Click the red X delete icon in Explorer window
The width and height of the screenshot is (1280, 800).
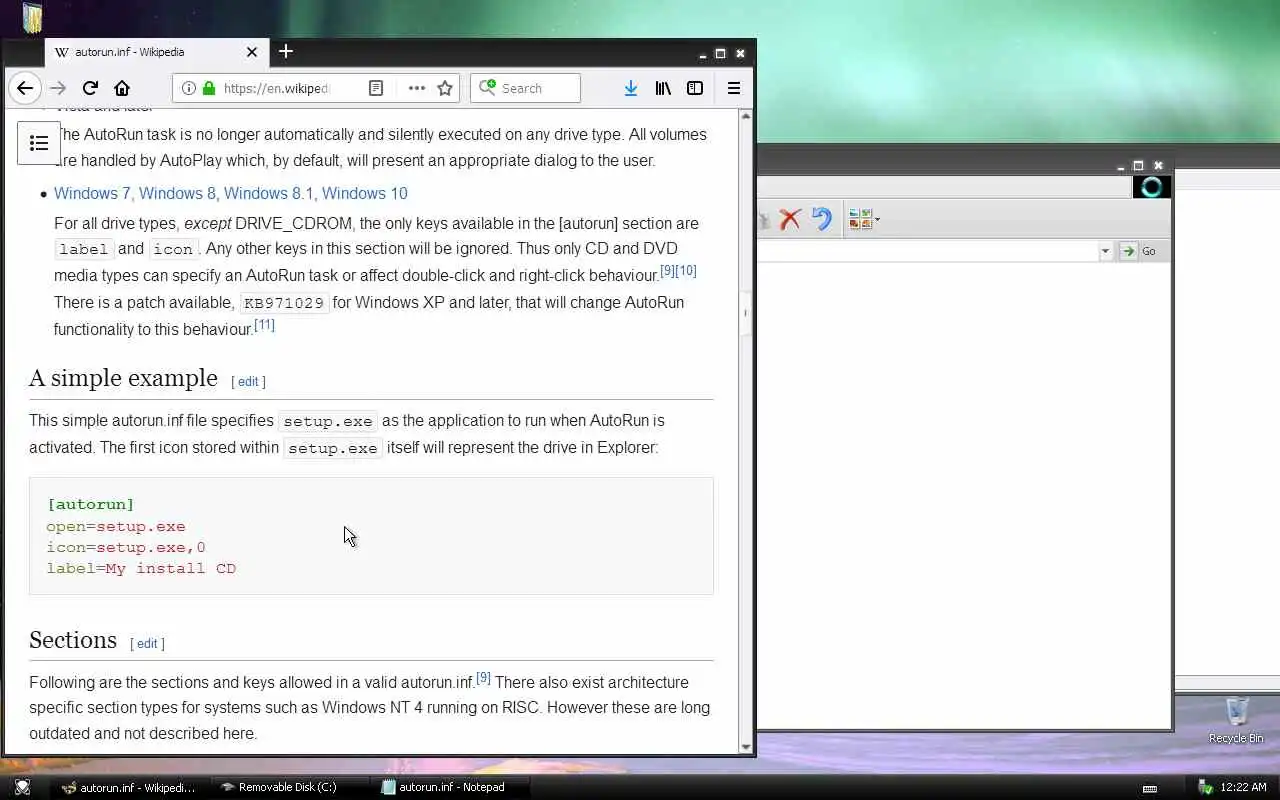click(790, 219)
